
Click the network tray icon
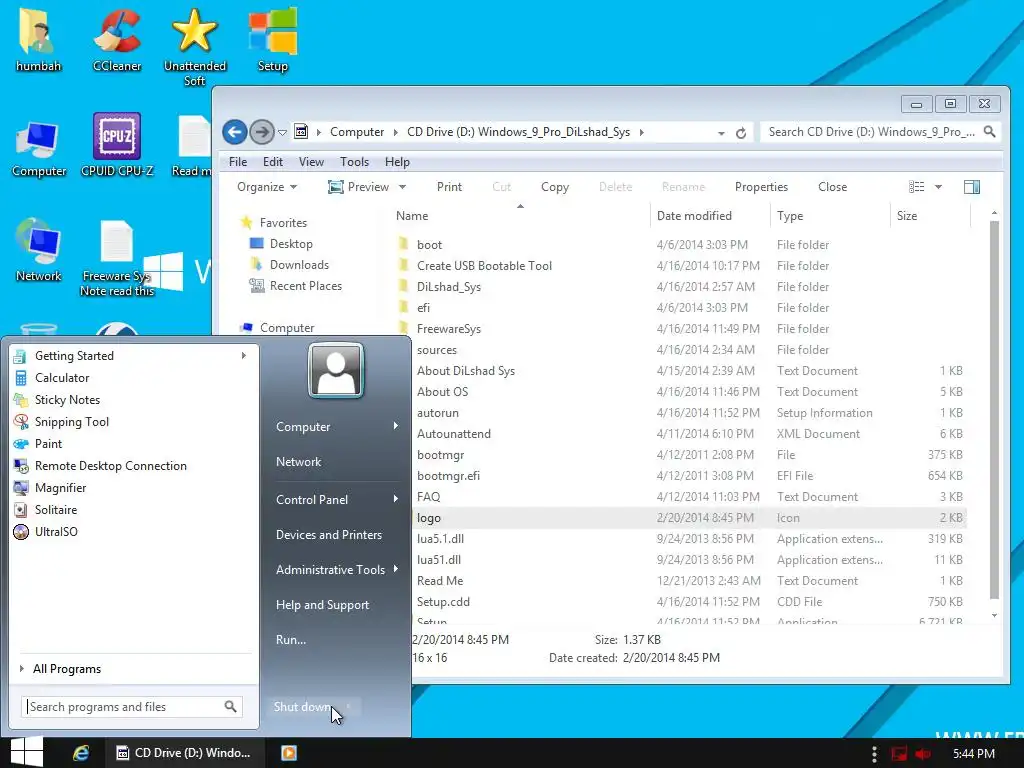coord(899,754)
